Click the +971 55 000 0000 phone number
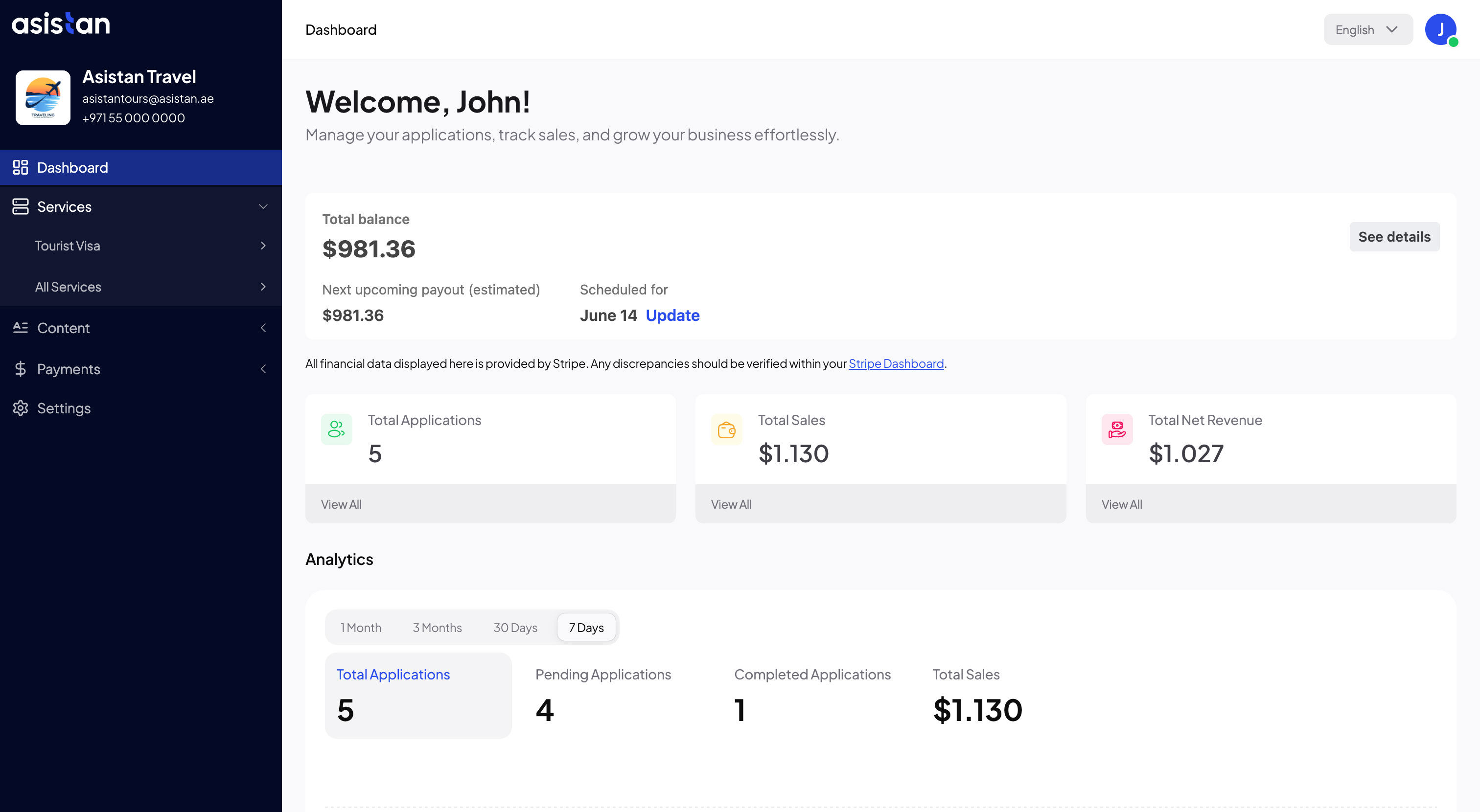1480x812 pixels. coord(133,118)
